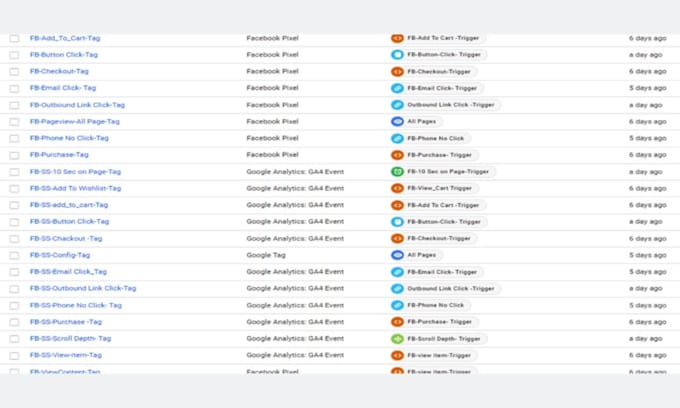This screenshot has height=408, width=680.
Task: Click "a day ago" in the FB-SS-Scroll Depth- Tag row
Action: [x=645, y=339]
